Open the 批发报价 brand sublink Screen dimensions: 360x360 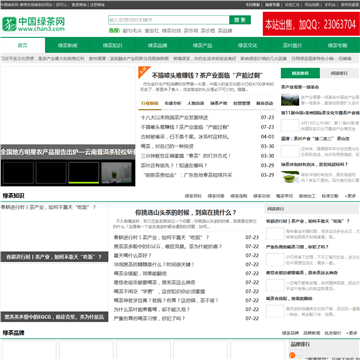point(333,333)
